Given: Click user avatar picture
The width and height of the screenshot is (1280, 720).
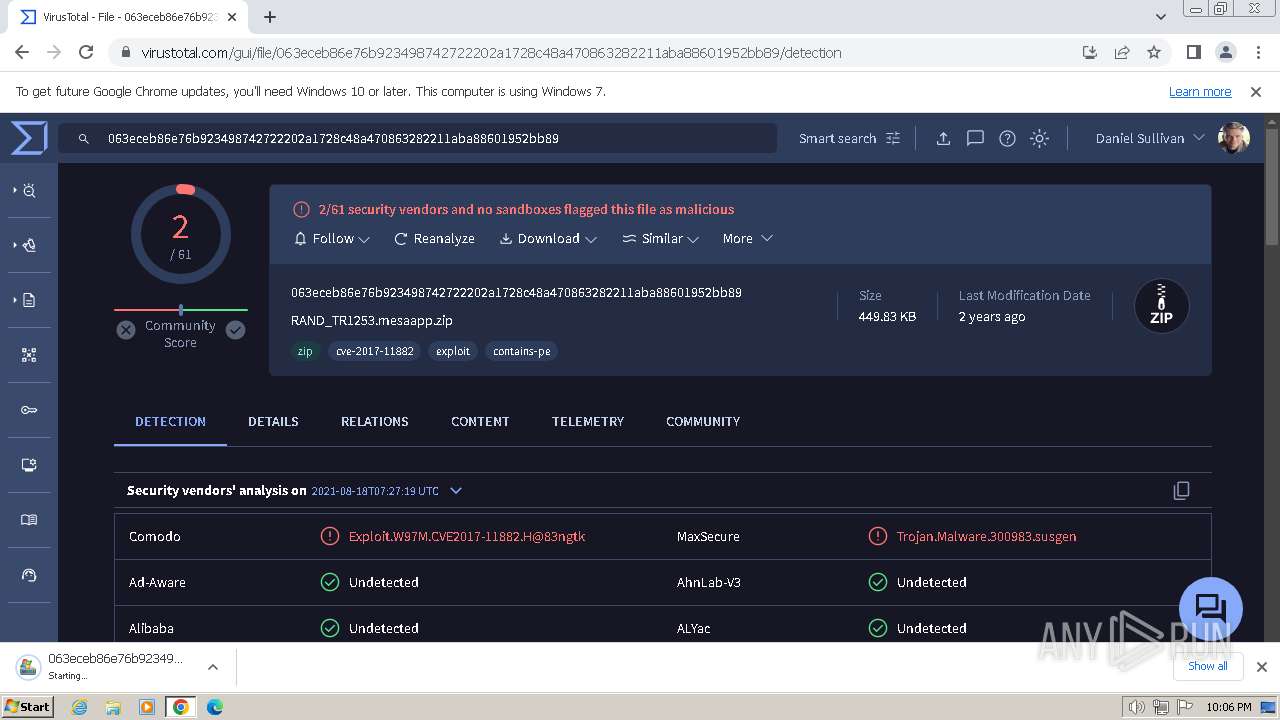Looking at the screenshot, I should coord(1233,138).
